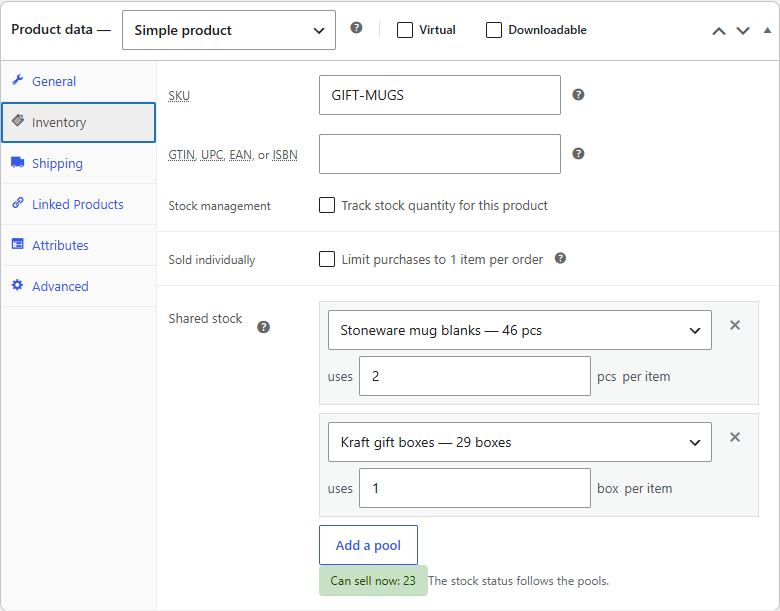Select the Inventory tab
The width and height of the screenshot is (780, 611).
click(x=79, y=122)
